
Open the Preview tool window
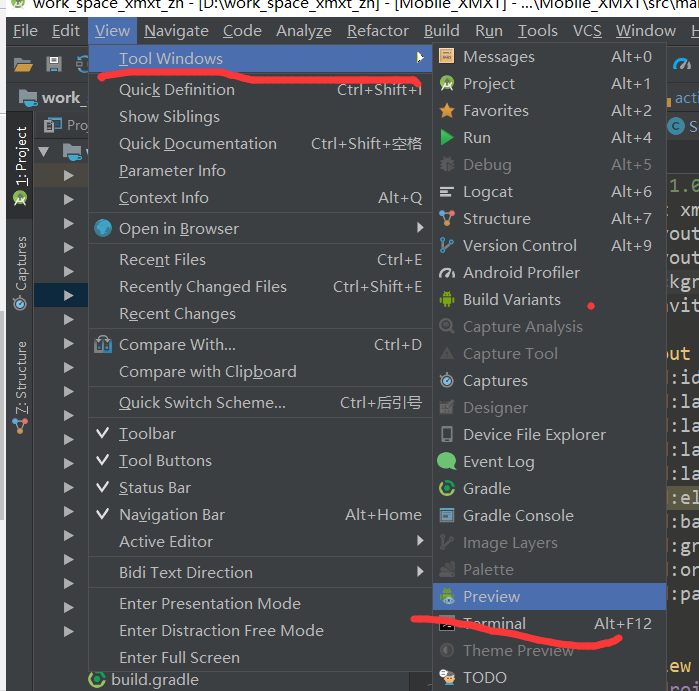[x=549, y=596]
